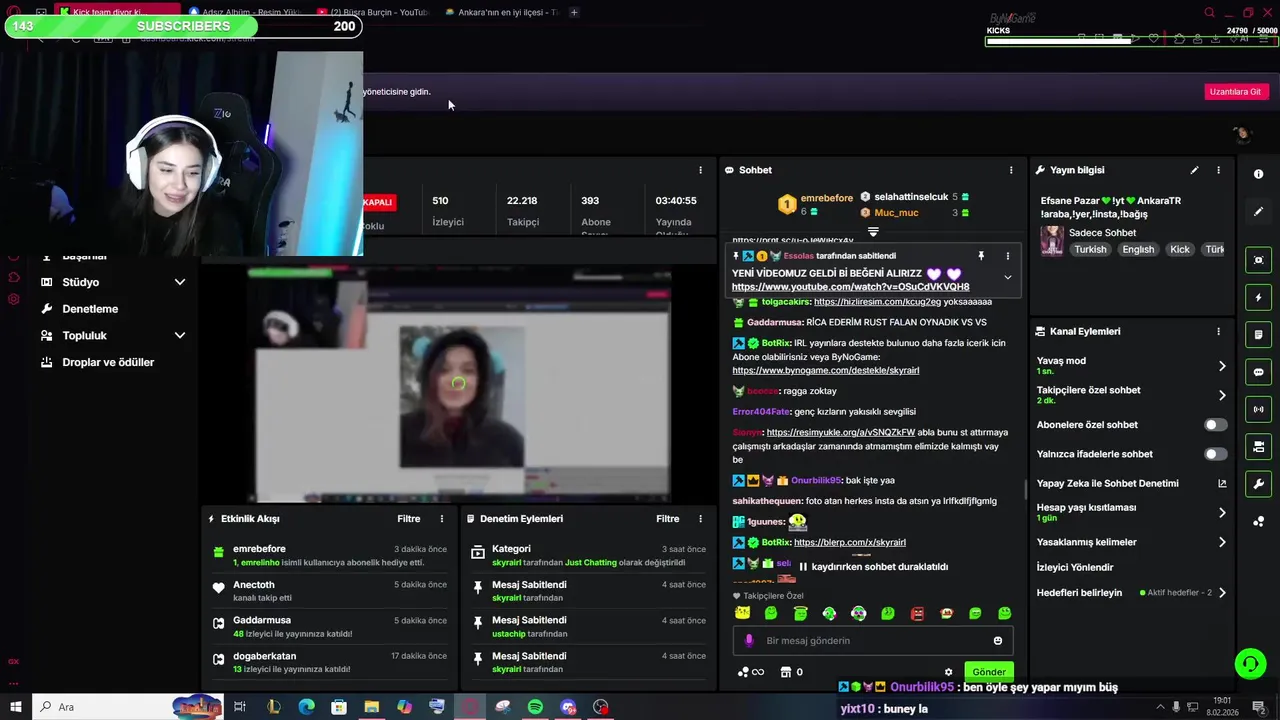
Task: Open Denetleme in sidebar
Action: click(90, 309)
